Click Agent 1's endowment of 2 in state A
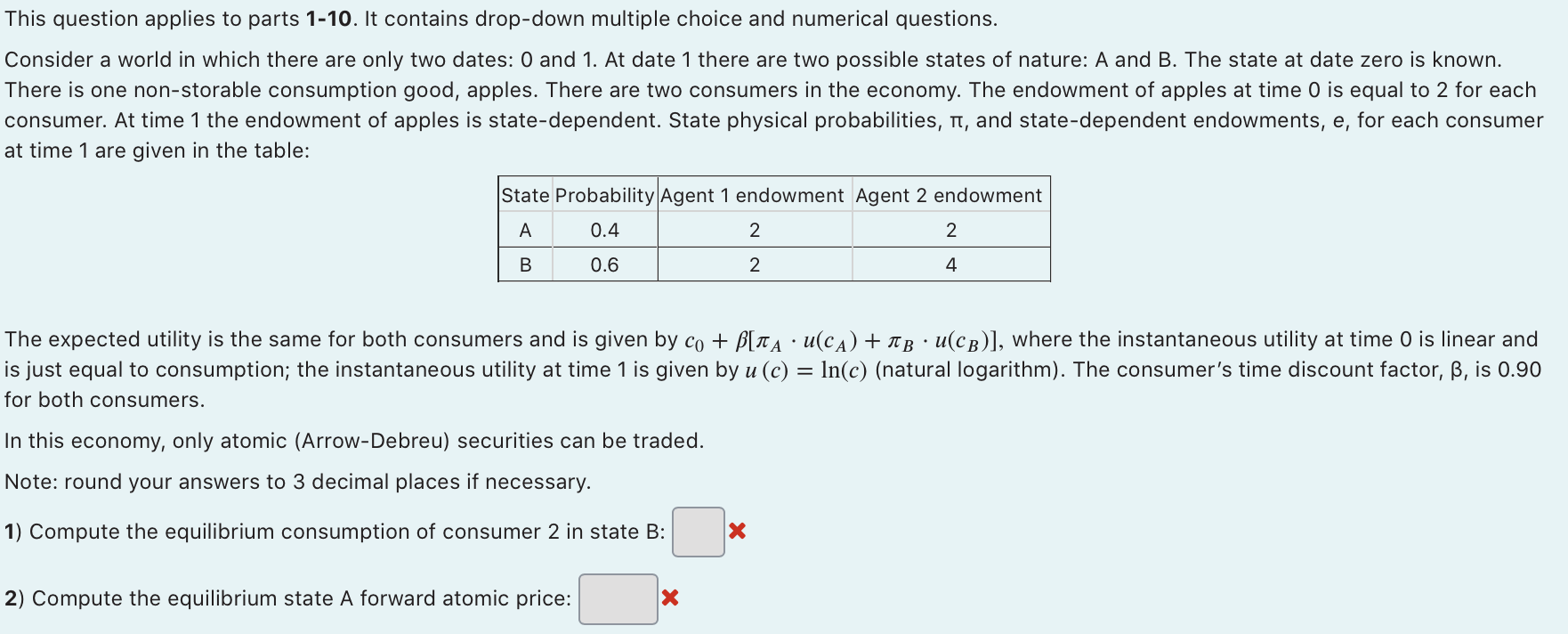The height and width of the screenshot is (634, 1568). pos(753,230)
